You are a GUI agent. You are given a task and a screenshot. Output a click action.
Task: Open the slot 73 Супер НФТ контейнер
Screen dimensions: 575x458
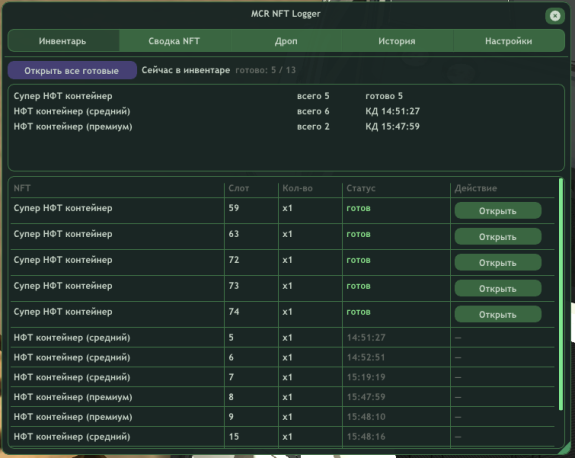(498, 289)
